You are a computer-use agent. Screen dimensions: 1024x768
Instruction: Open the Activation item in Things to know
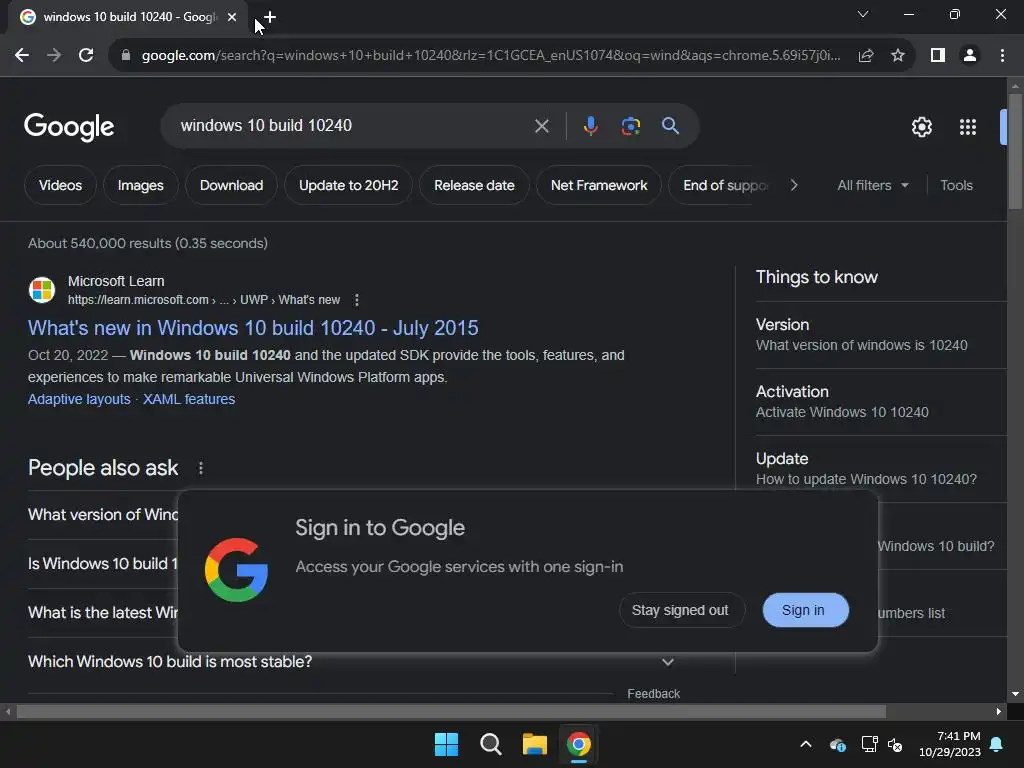point(880,402)
